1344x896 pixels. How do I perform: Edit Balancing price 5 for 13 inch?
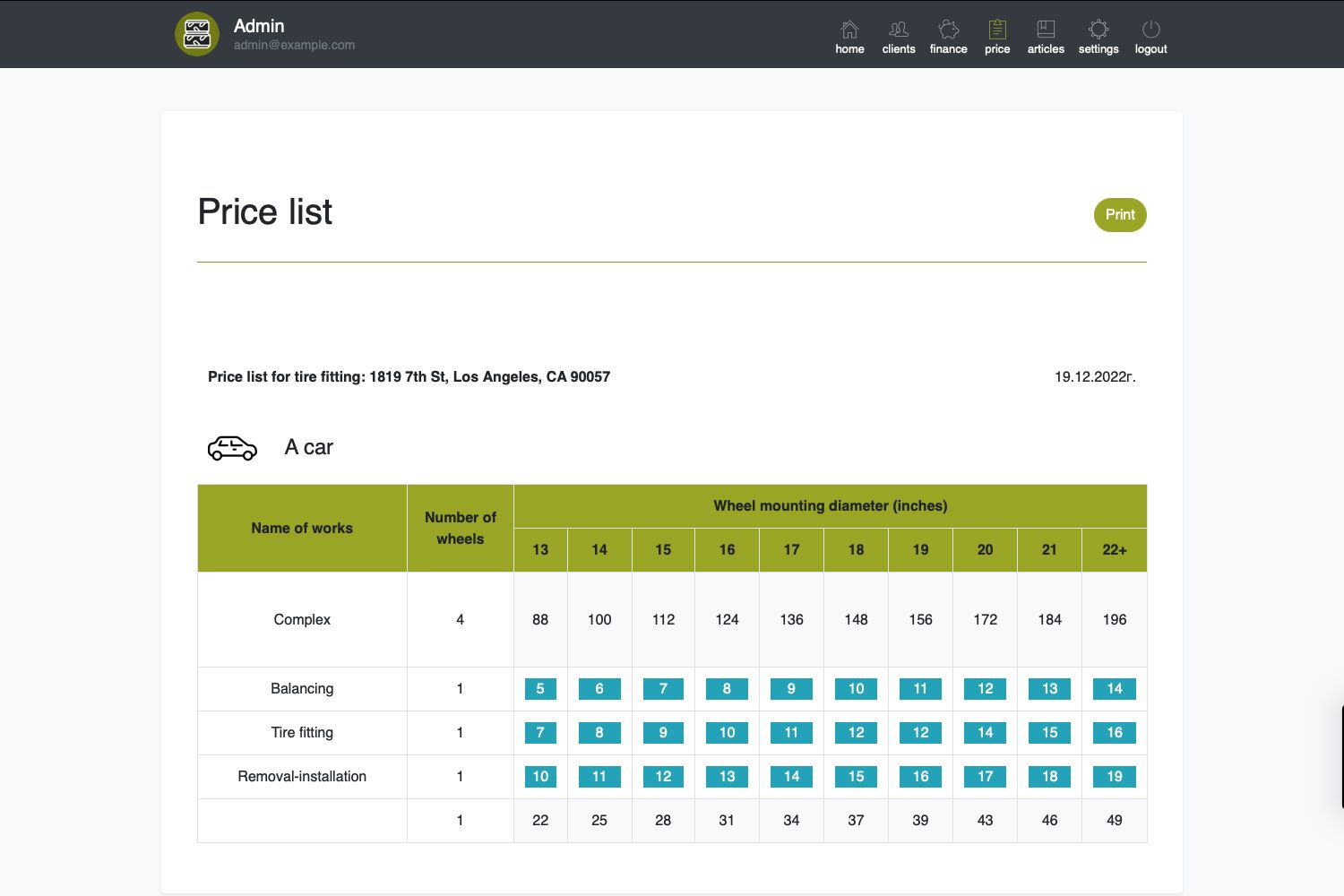[x=540, y=689]
